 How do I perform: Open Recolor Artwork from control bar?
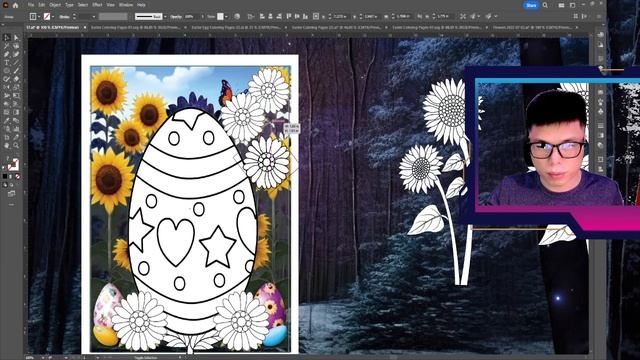(237, 16)
